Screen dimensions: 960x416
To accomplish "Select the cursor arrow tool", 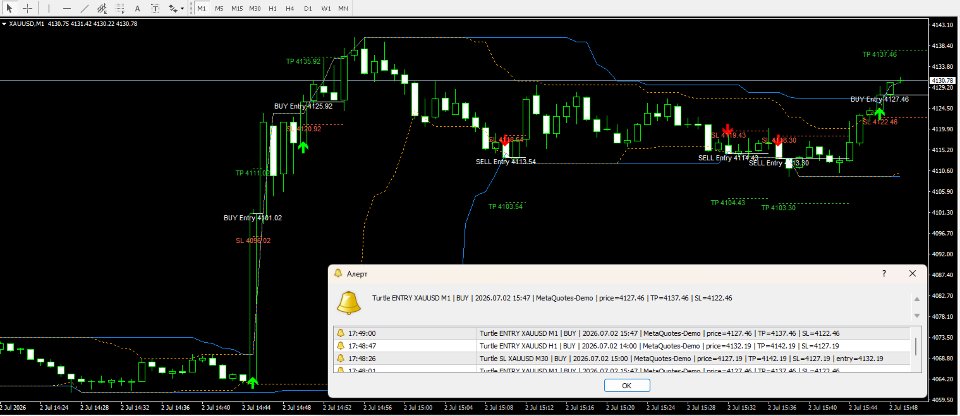I will click(x=9, y=9).
